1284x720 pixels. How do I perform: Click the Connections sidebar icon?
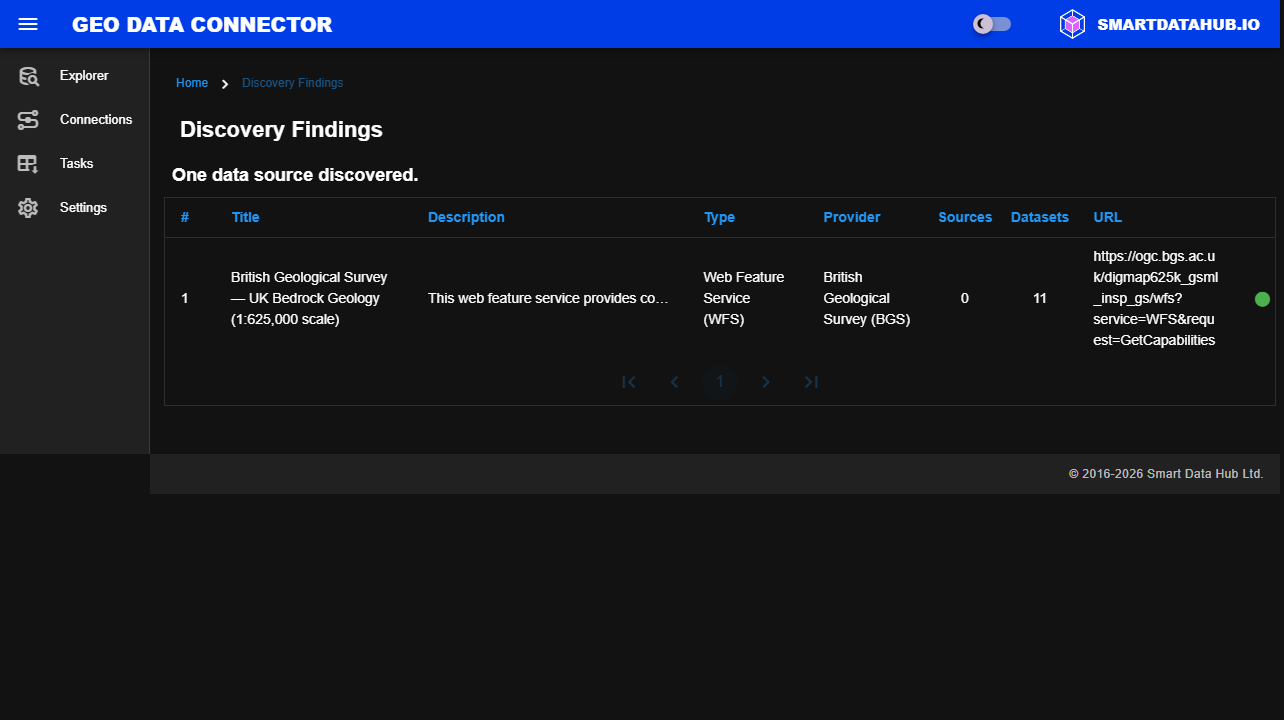(x=28, y=120)
